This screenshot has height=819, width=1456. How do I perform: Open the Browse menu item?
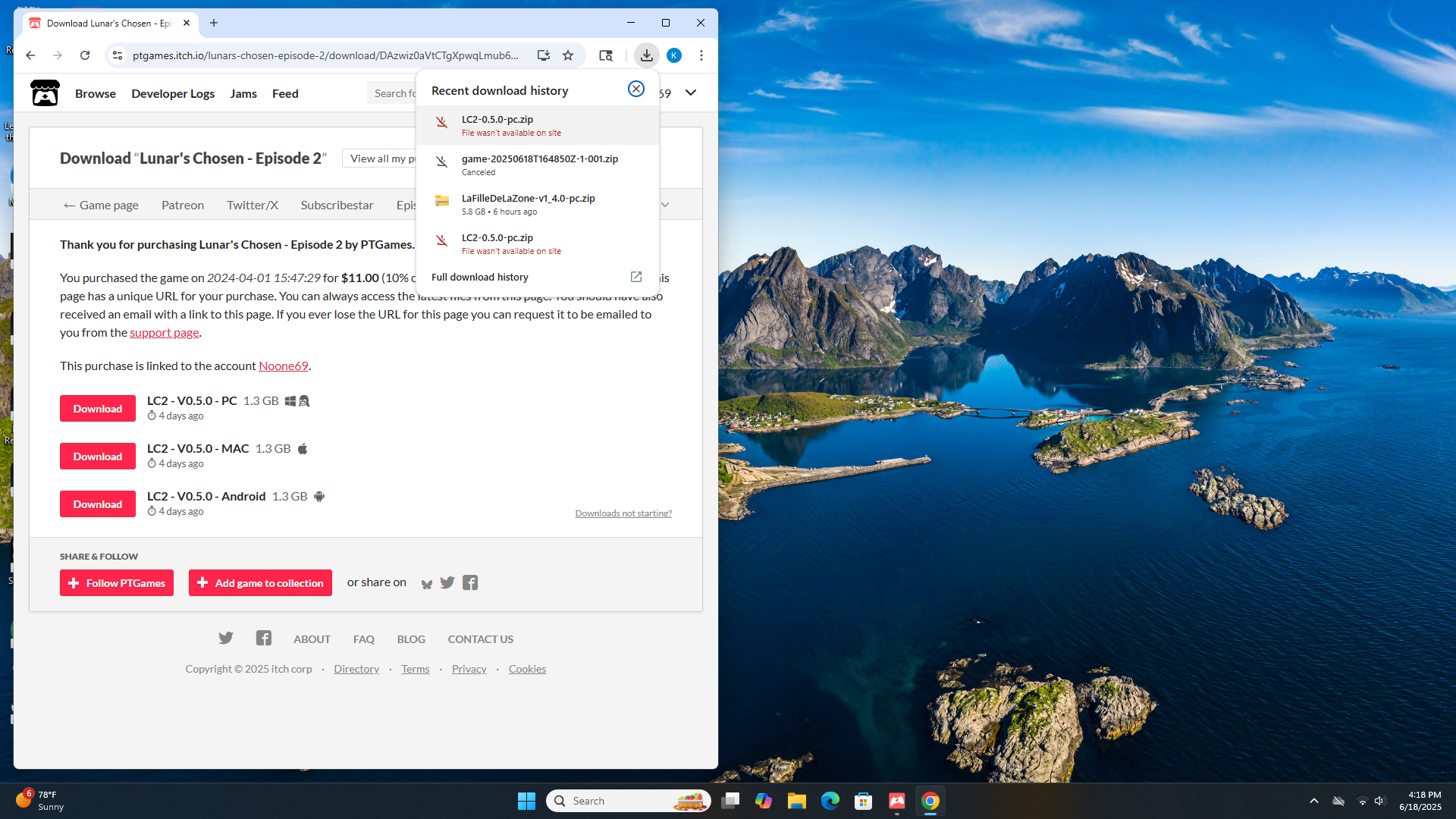pos(96,93)
